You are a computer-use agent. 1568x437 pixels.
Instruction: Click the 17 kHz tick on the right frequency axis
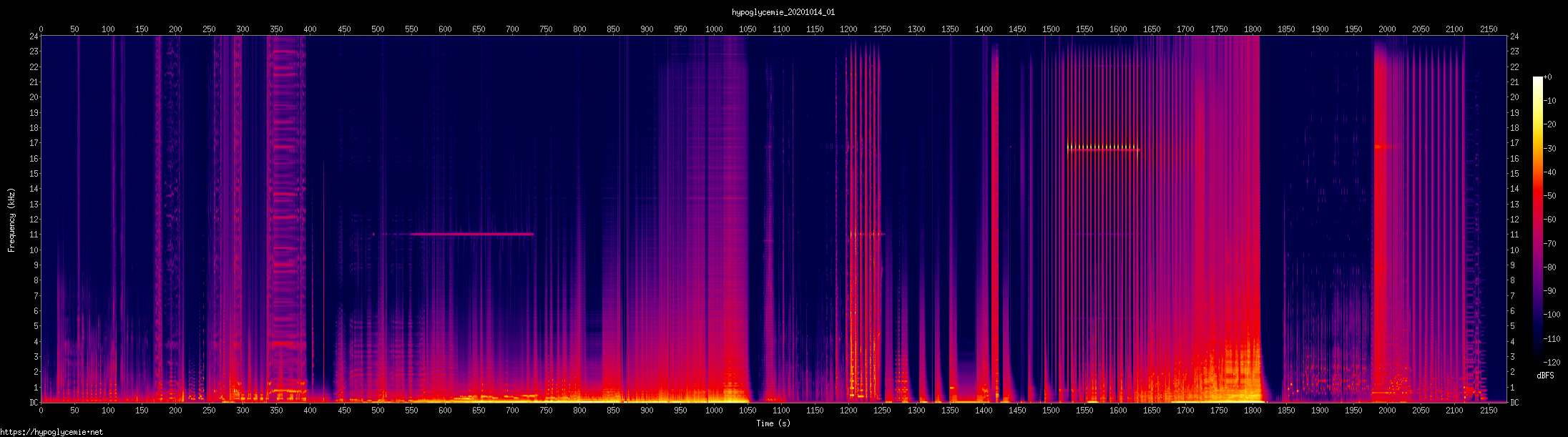[x=1514, y=143]
